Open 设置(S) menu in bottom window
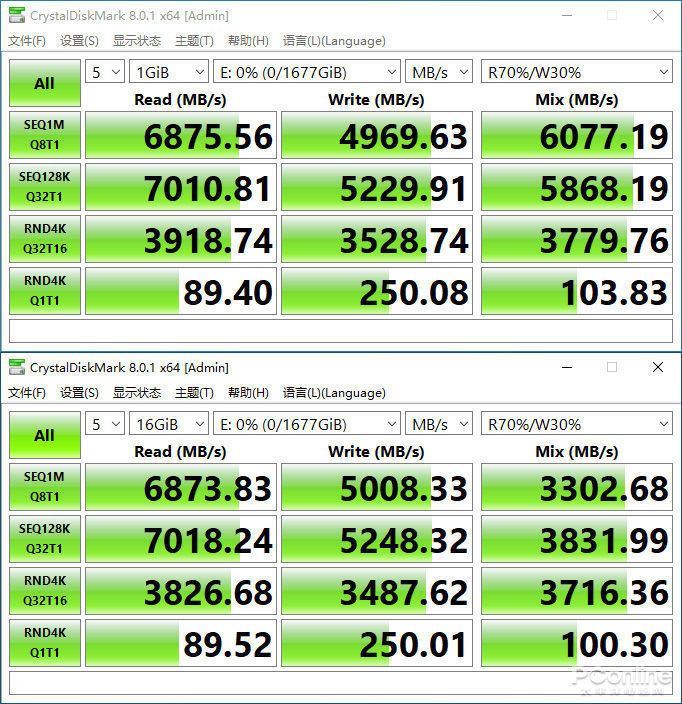The height and width of the screenshot is (704, 682). click(x=79, y=393)
